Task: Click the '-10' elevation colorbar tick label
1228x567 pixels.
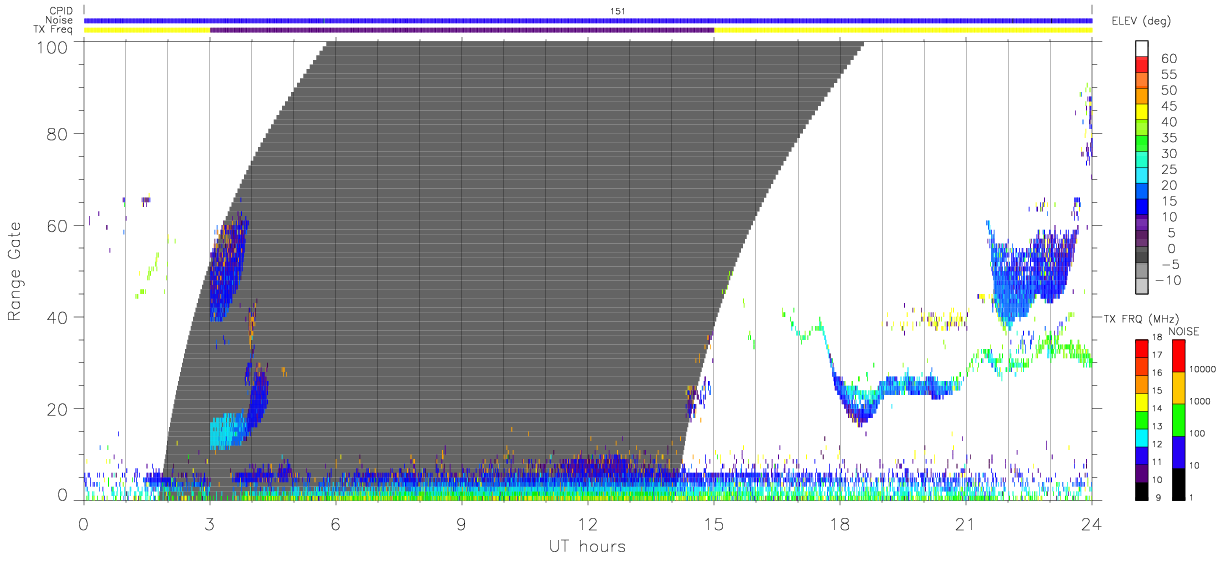Action: pyautogui.click(x=1167, y=280)
